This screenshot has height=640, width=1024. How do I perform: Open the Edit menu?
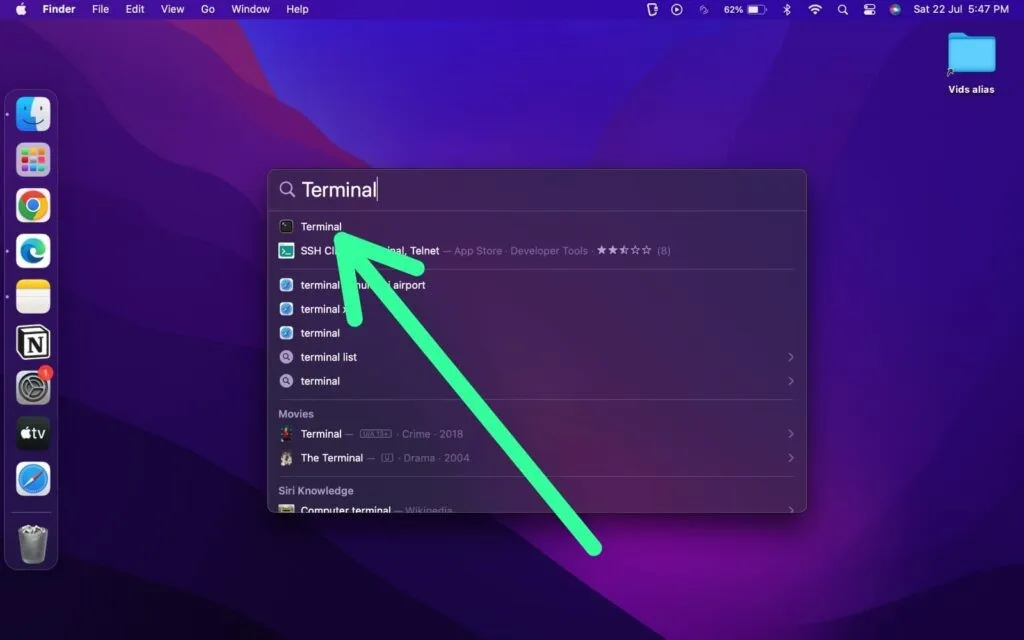tap(135, 9)
